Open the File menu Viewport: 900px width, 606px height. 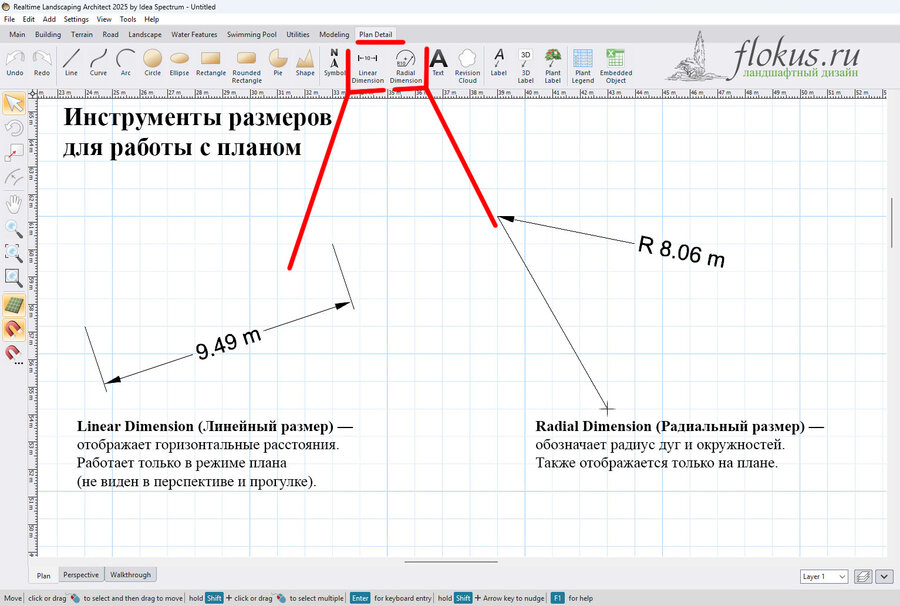pos(10,19)
